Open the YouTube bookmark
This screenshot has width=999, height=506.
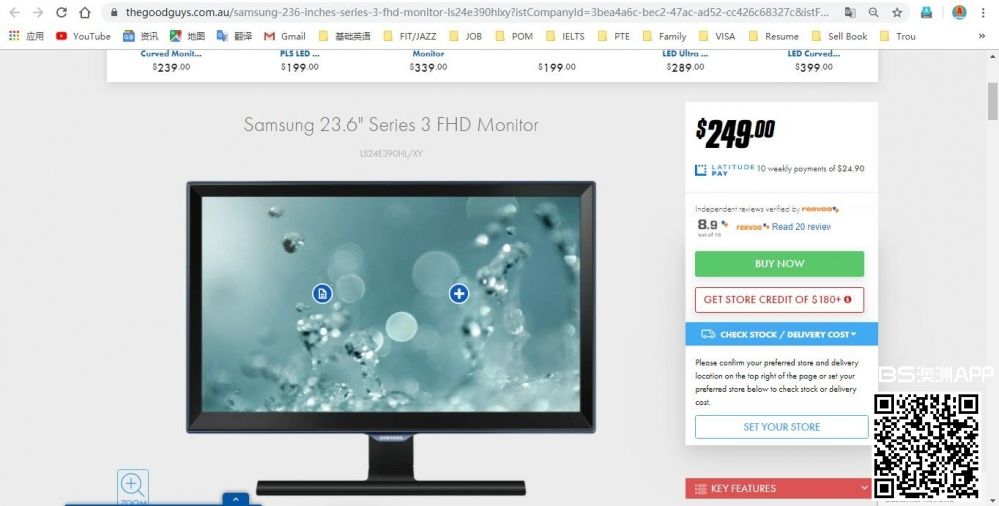[83, 36]
